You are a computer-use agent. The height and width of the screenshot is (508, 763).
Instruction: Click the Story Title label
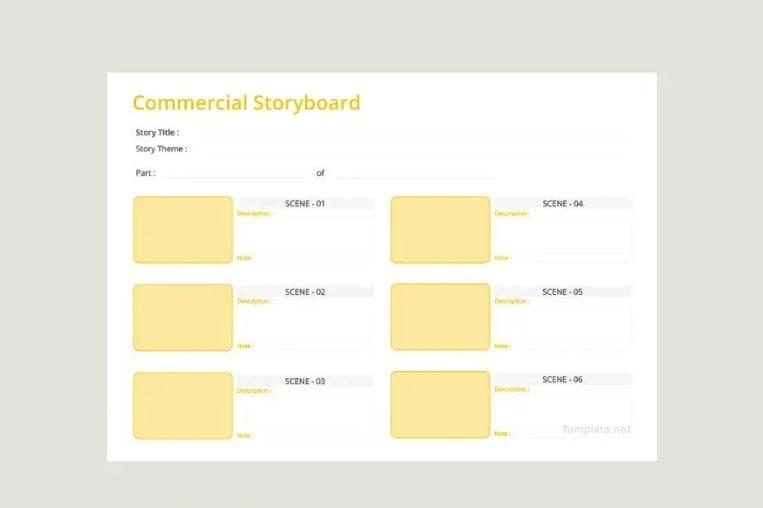click(x=157, y=133)
